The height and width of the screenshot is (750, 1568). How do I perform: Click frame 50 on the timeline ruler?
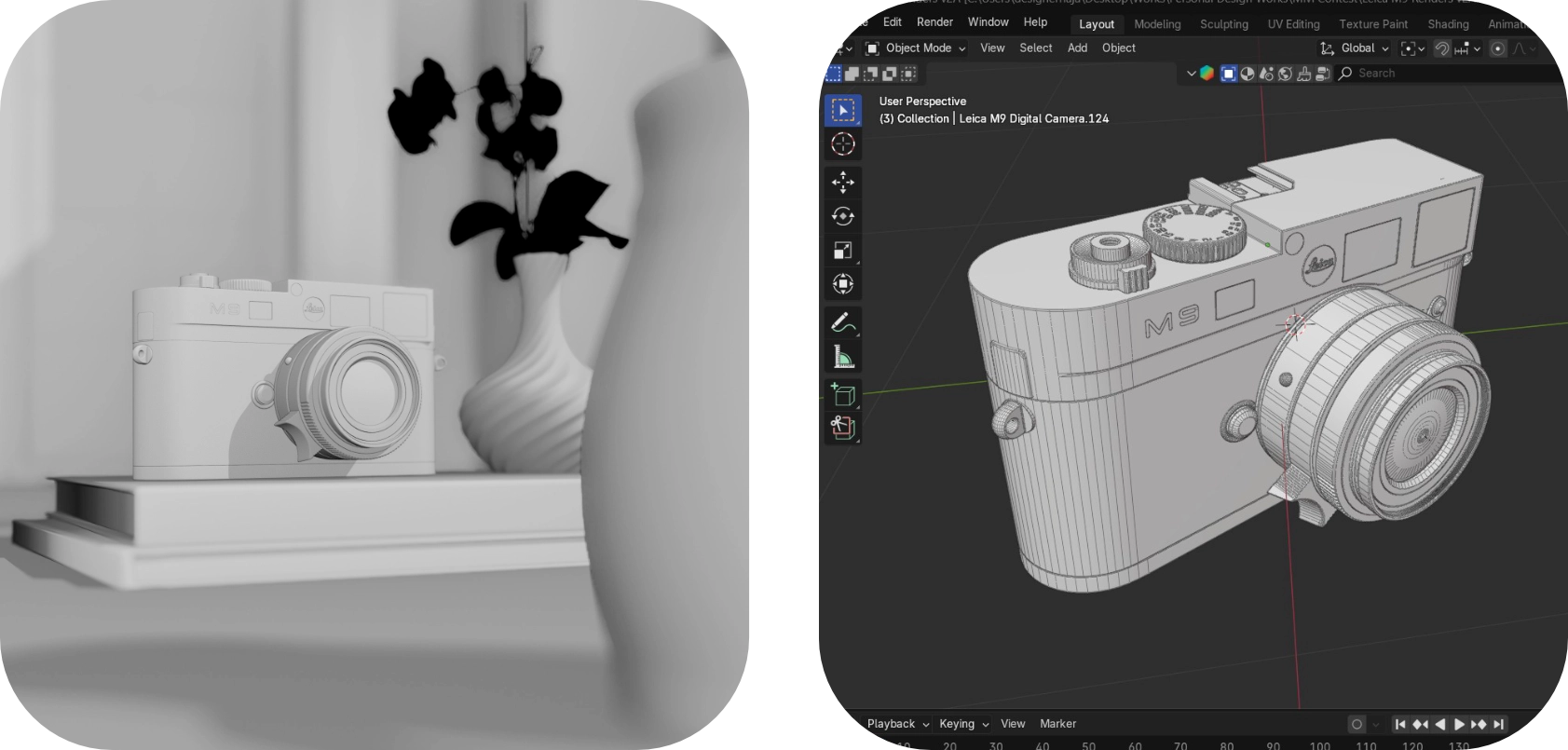tap(1088, 745)
